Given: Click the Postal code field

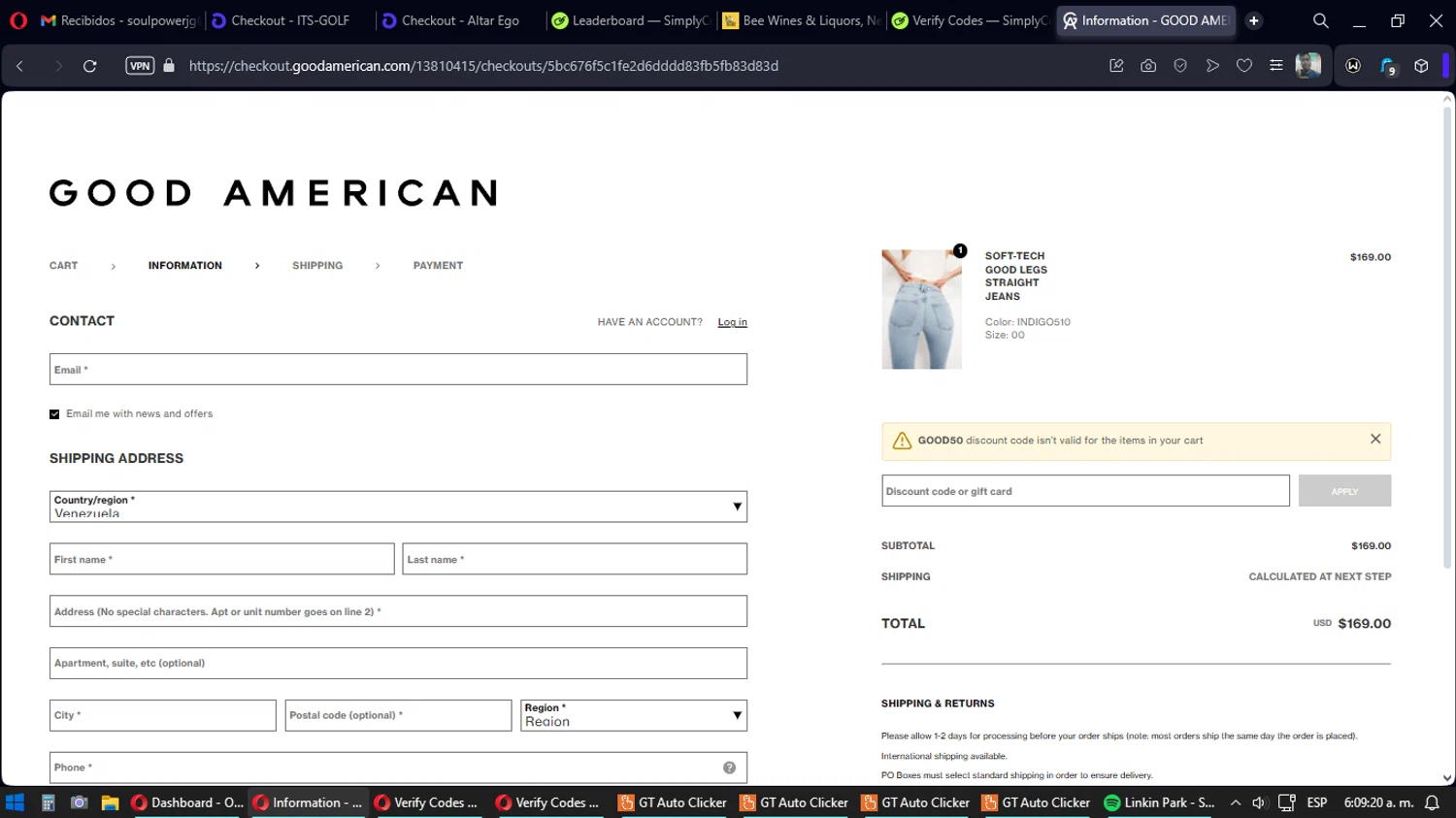Looking at the screenshot, I should click(398, 715).
